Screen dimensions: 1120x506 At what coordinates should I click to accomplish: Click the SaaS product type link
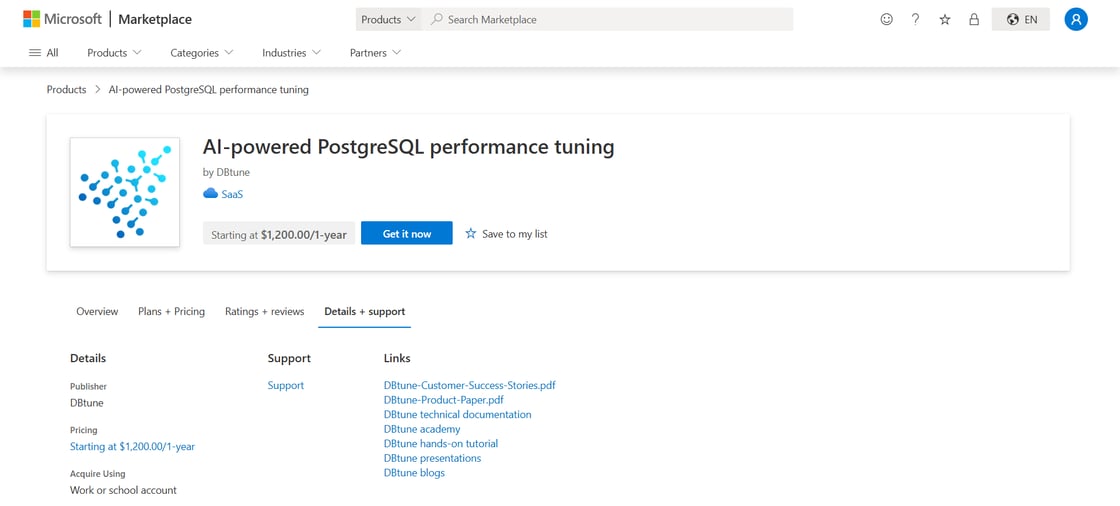232,194
